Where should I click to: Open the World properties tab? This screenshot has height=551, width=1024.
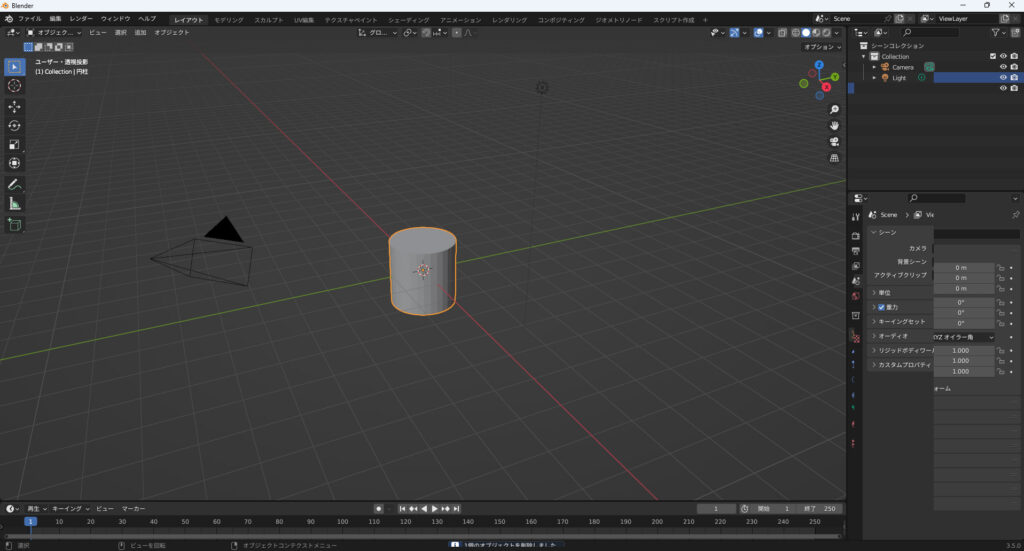click(x=856, y=296)
